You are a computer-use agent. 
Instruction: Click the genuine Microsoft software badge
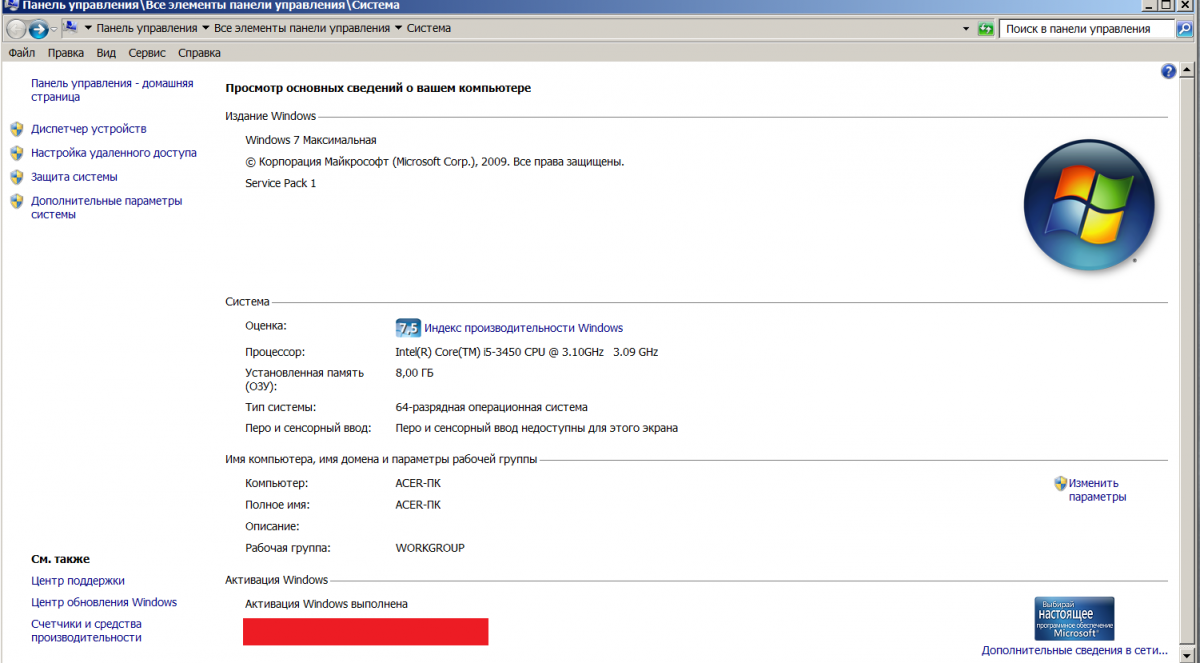click(1074, 618)
